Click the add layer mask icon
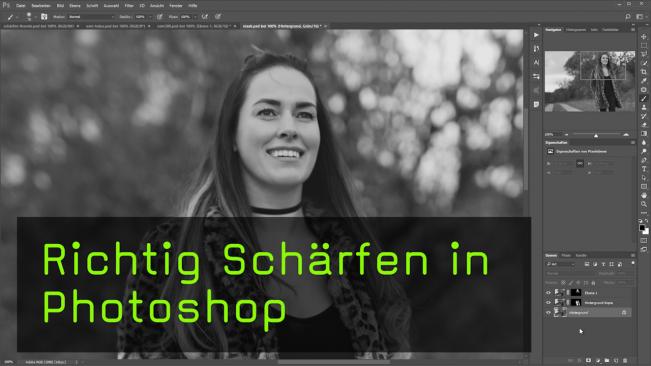The height and width of the screenshot is (366, 651). 588,361
